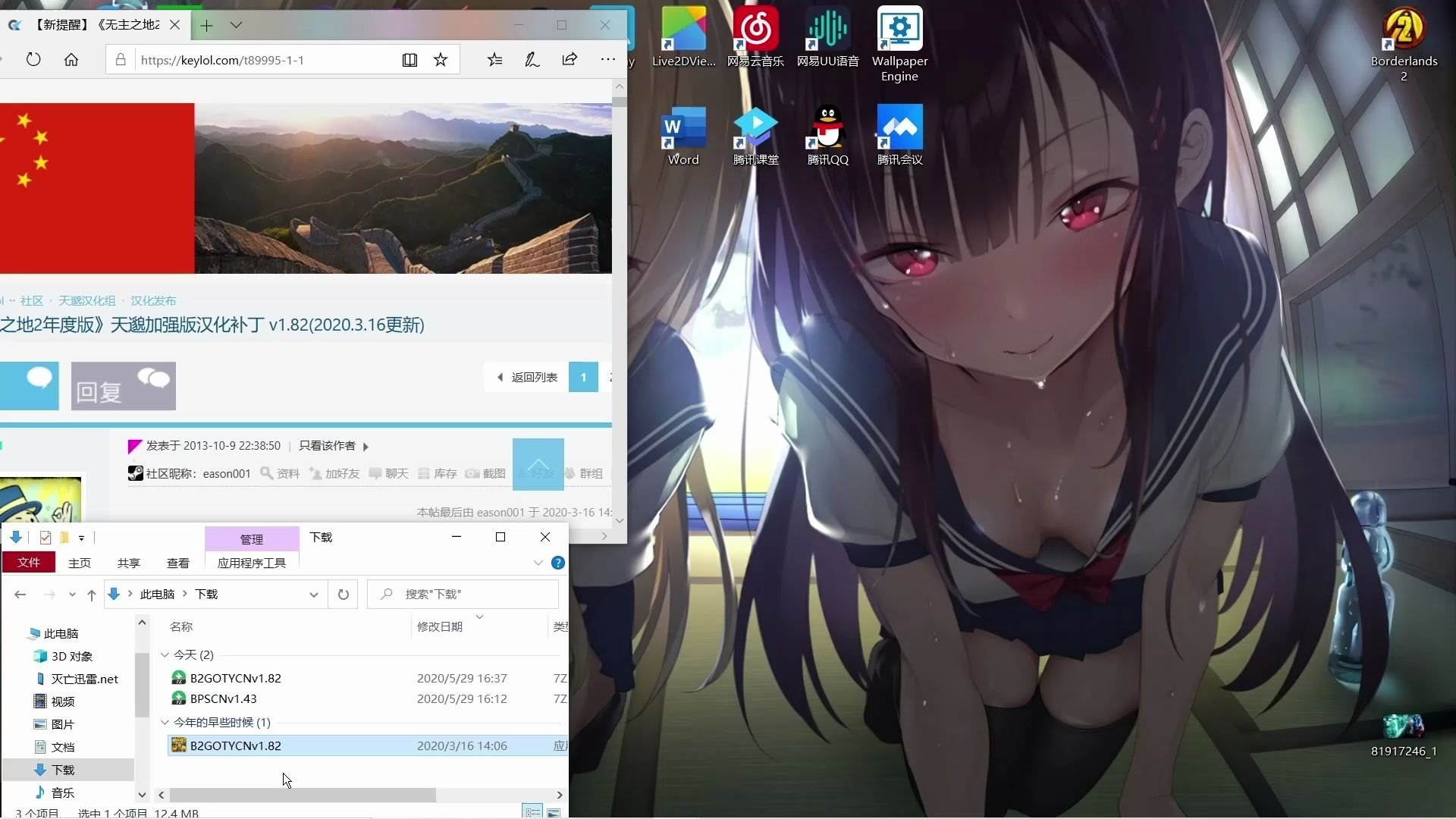Share this page using the share icon
The height and width of the screenshot is (819, 1456).
click(x=570, y=59)
